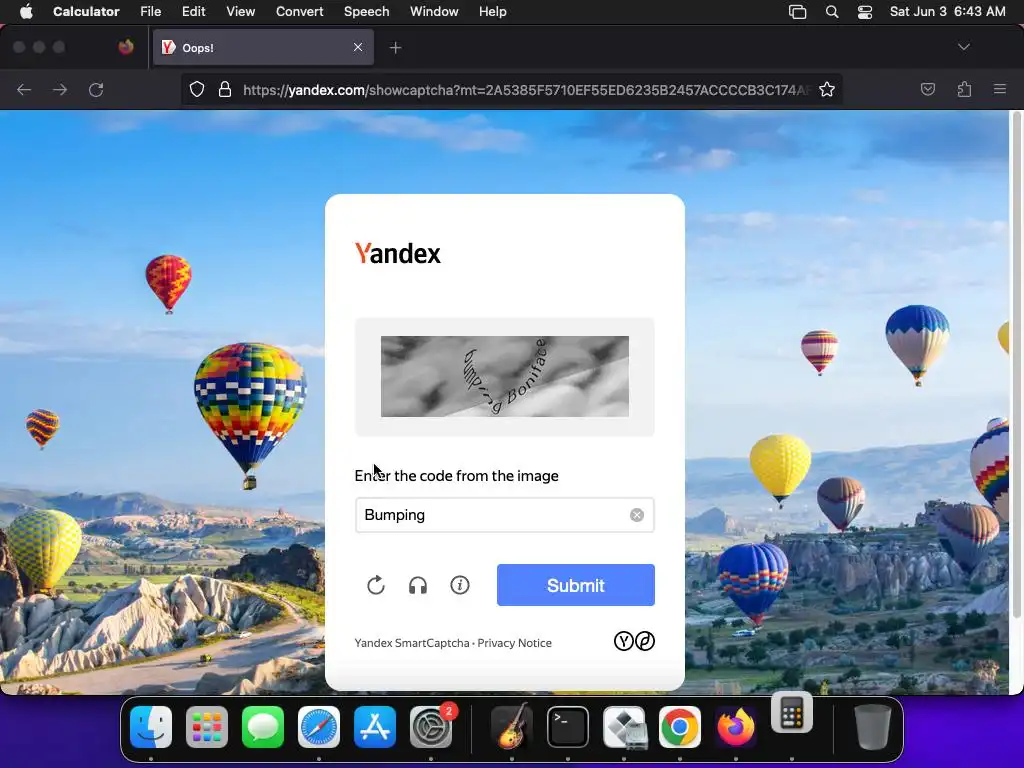Open Firefox from the dock
Image resolution: width=1024 pixels, height=768 pixels.
(736, 727)
